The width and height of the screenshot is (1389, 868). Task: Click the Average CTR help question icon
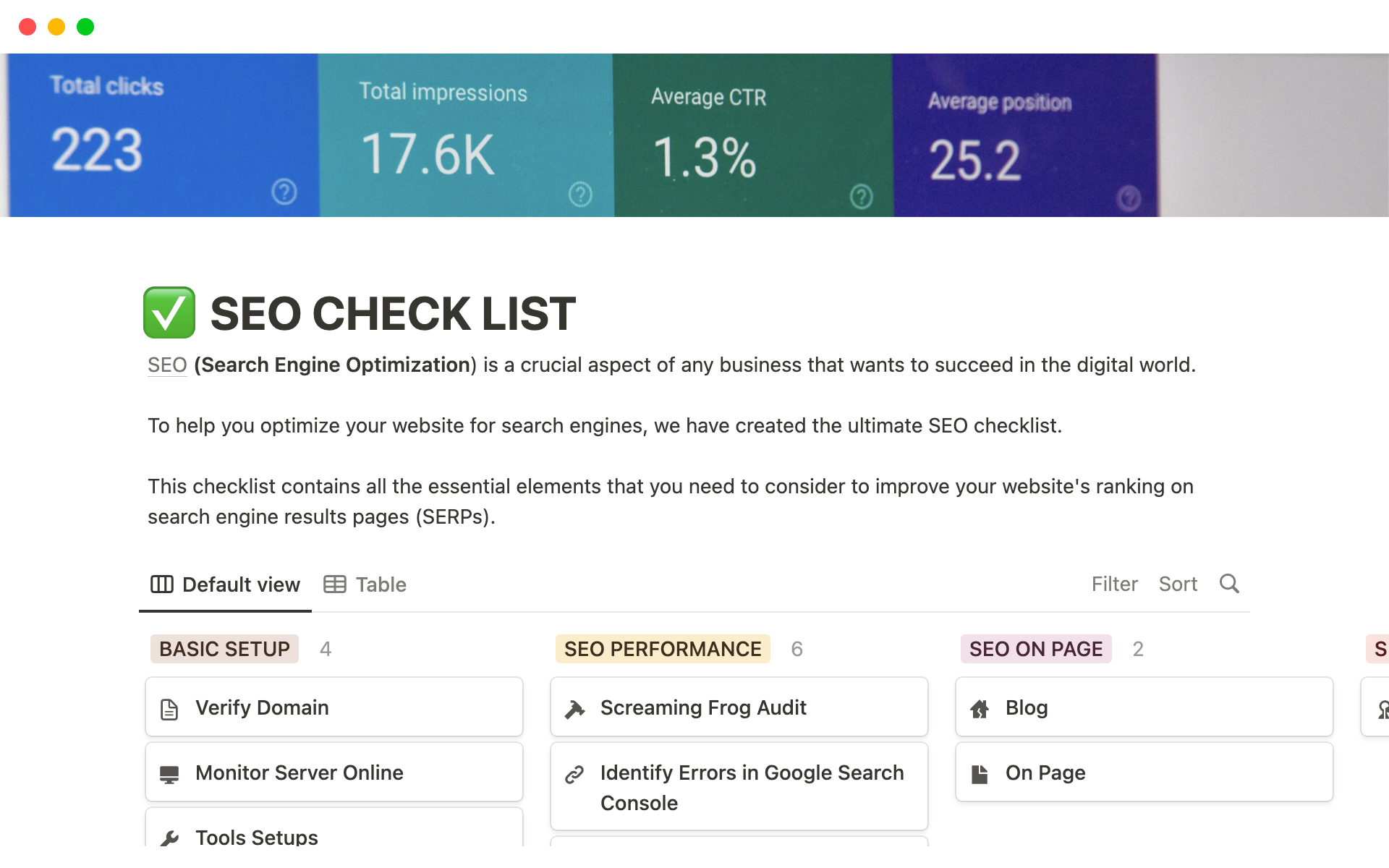861,196
